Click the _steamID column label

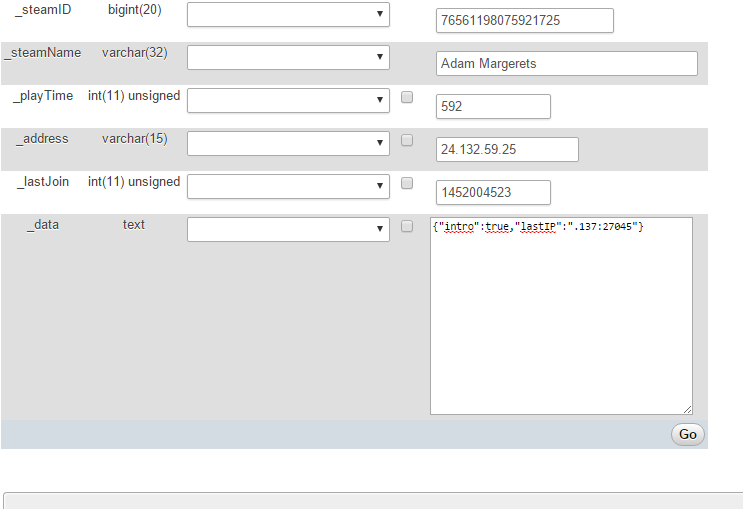43,10
